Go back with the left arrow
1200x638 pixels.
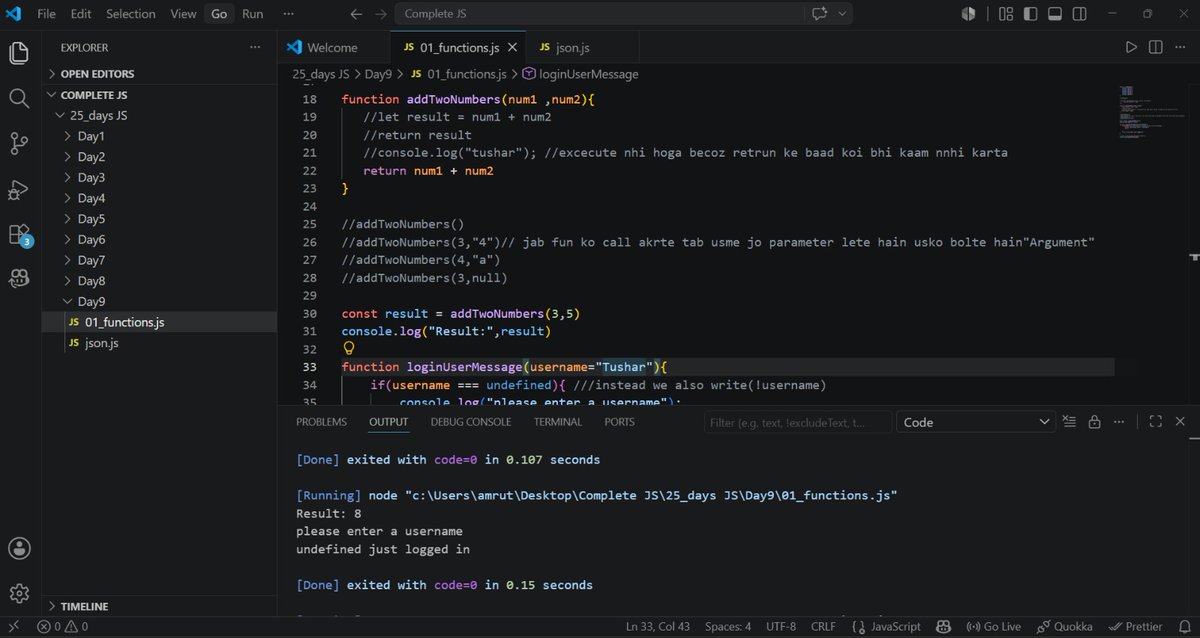(x=357, y=14)
